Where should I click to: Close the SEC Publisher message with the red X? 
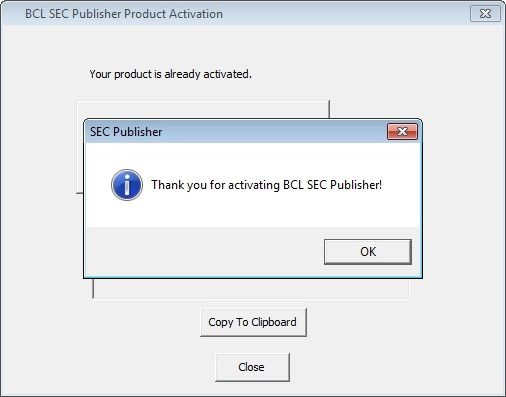[402, 131]
